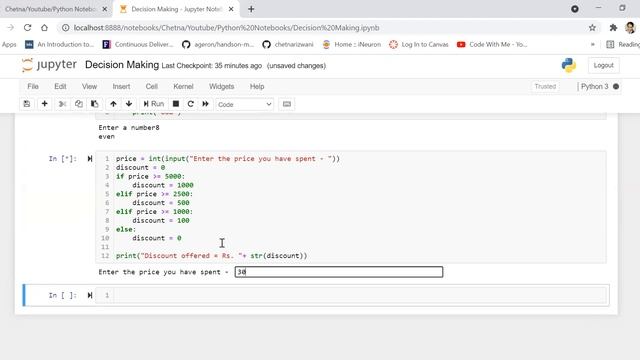This screenshot has width=640, height=360.
Task: Move selected cell up arrow
Action: coord(113,104)
